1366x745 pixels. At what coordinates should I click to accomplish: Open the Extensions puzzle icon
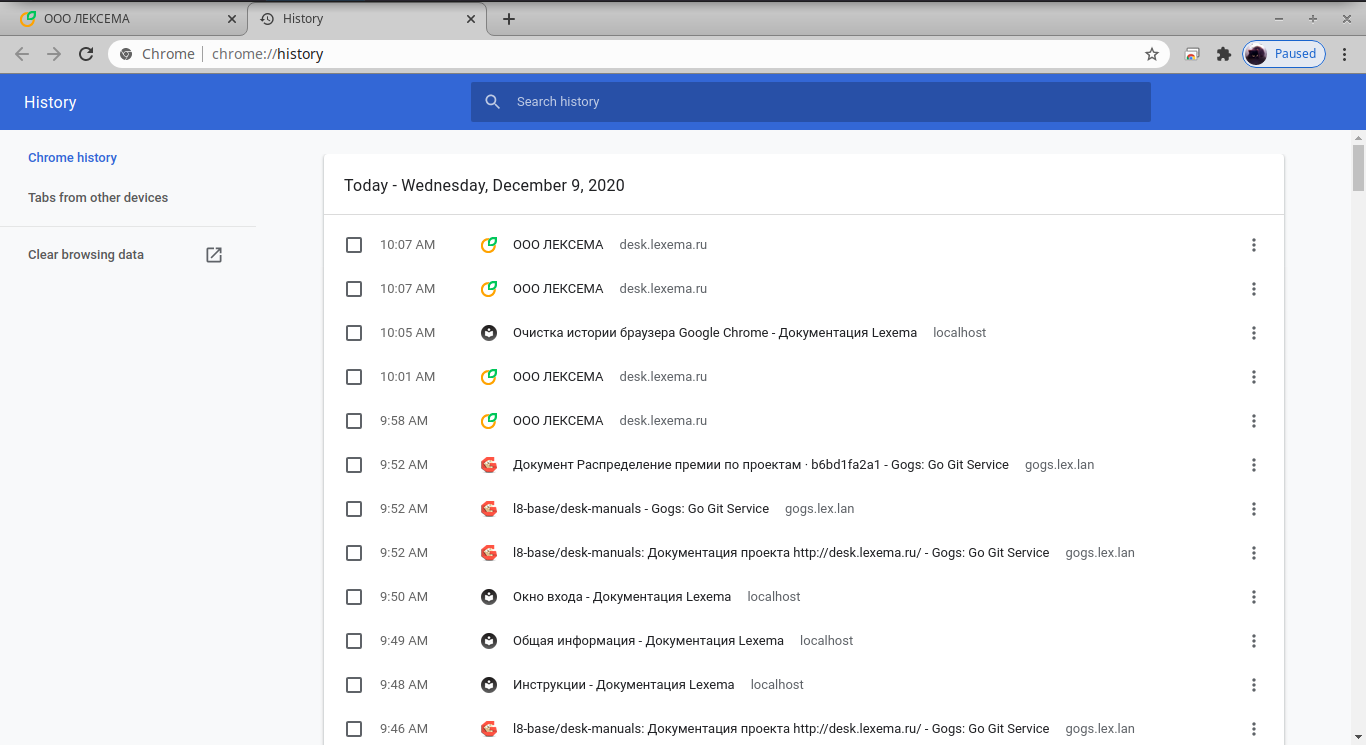point(1223,54)
